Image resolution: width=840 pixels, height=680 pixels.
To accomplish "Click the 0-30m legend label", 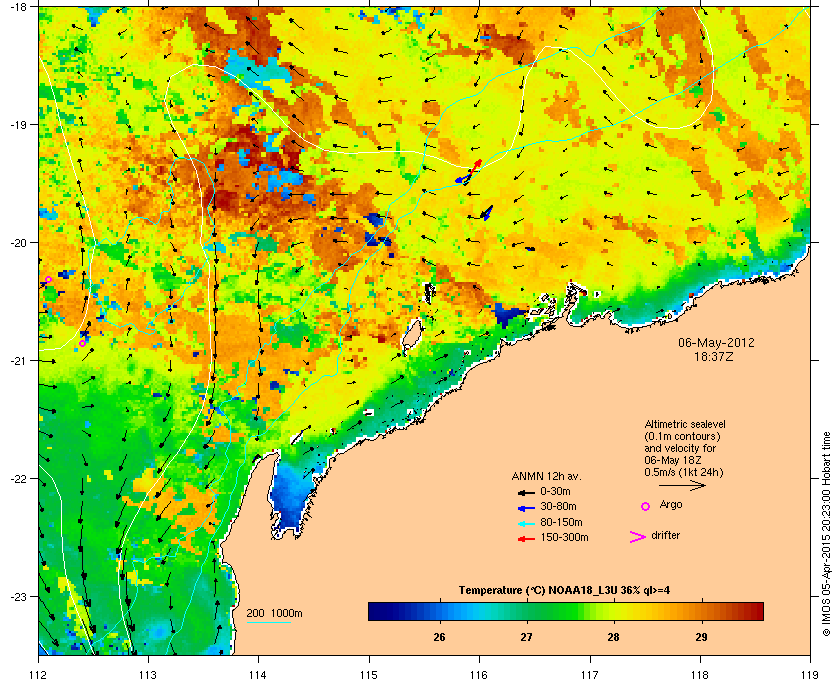I will click(x=555, y=491).
